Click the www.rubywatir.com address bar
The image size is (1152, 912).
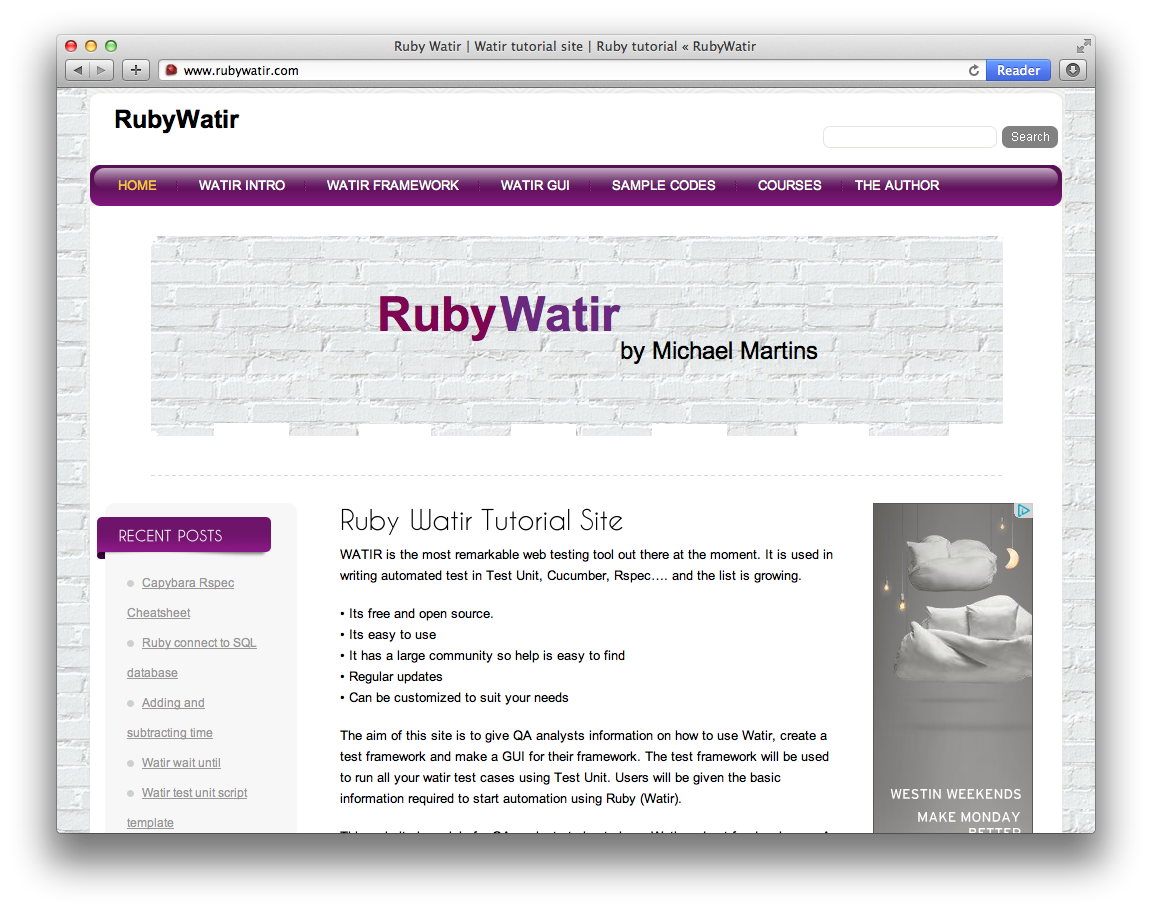(x=572, y=71)
